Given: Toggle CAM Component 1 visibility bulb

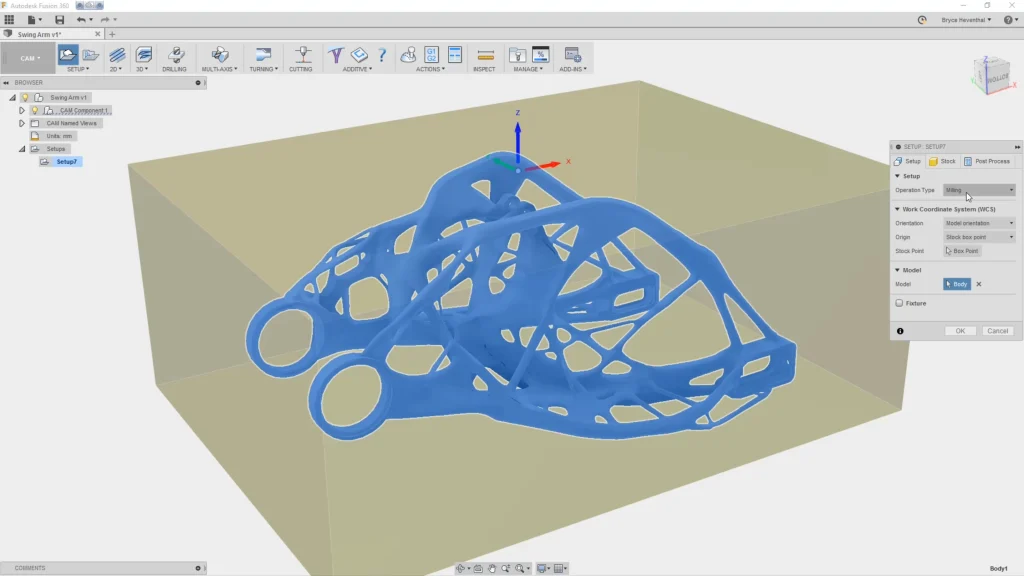Looking at the screenshot, I should pos(35,110).
